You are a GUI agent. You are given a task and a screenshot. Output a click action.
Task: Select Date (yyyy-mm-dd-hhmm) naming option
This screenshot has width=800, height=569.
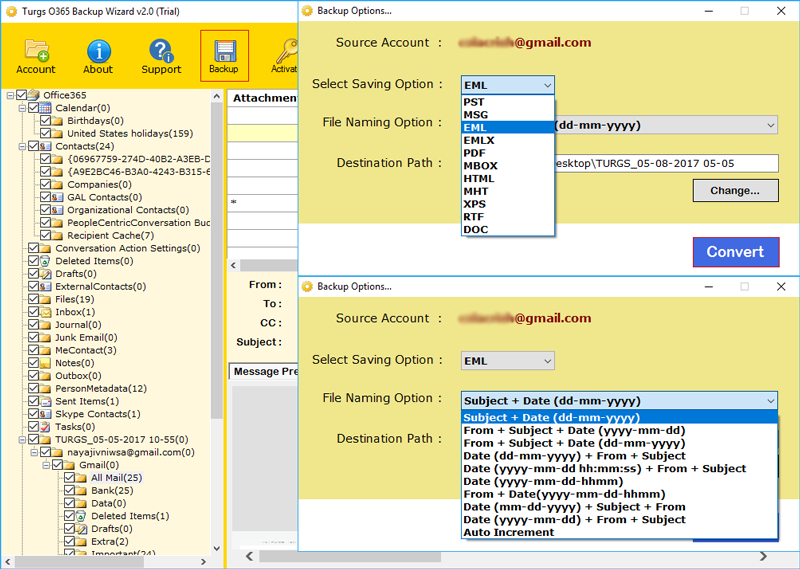[x=619, y=481]
